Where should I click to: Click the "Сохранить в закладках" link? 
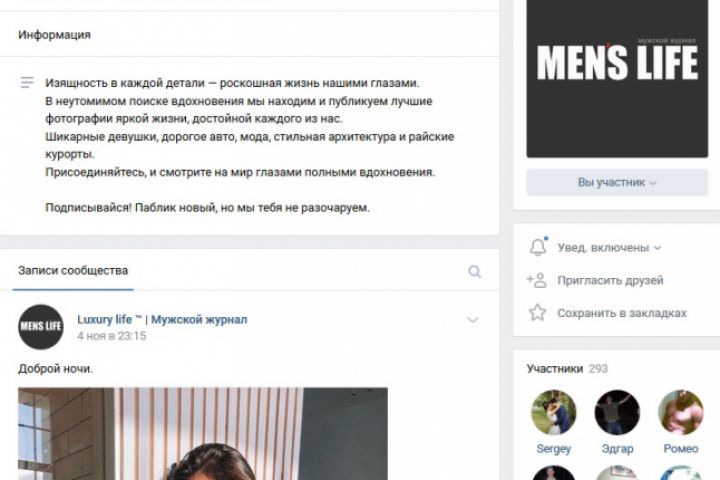click(x=622, y=313)
